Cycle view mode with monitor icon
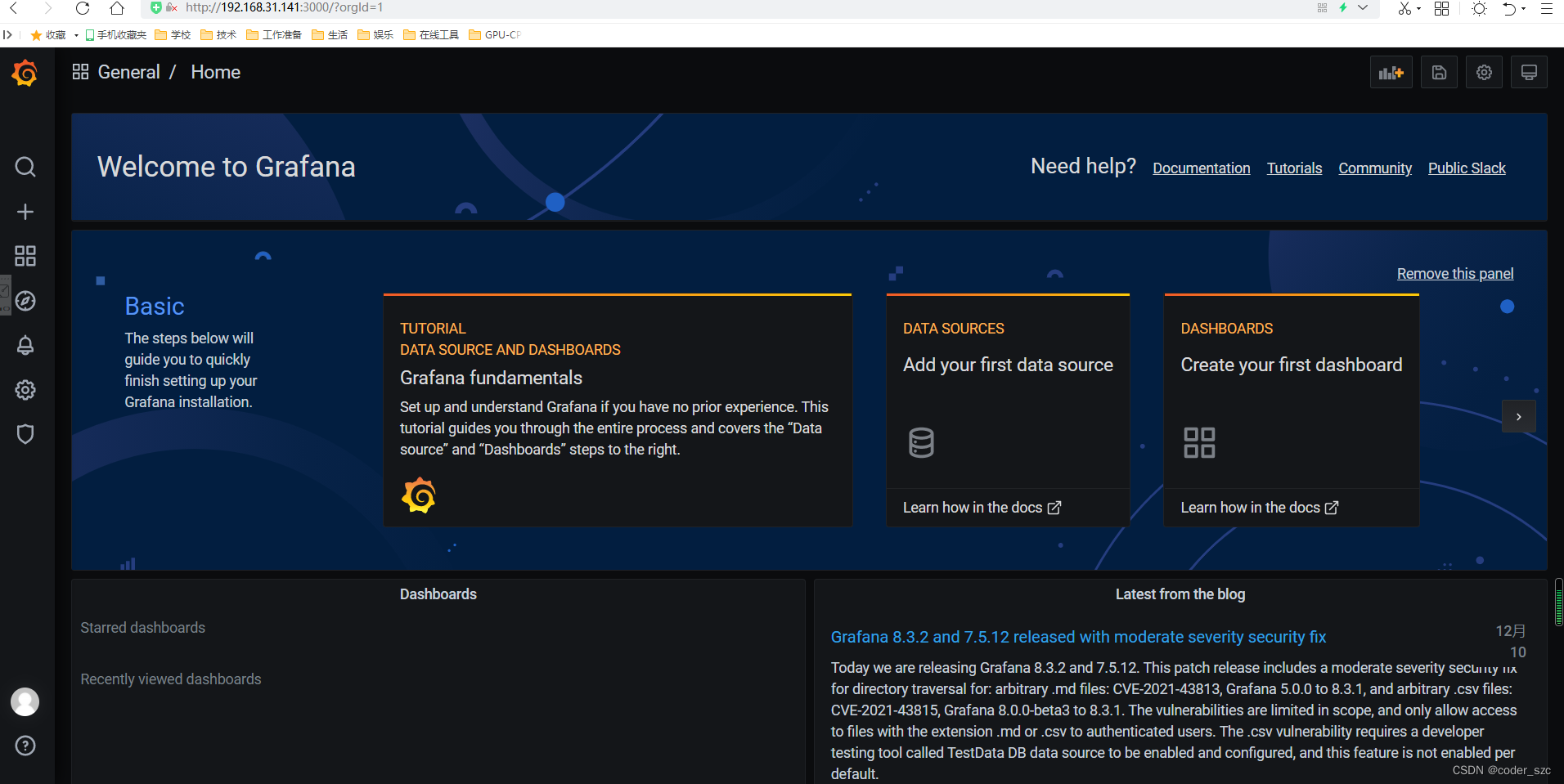The image size is (1564, 784). [x=1529, y=73]
